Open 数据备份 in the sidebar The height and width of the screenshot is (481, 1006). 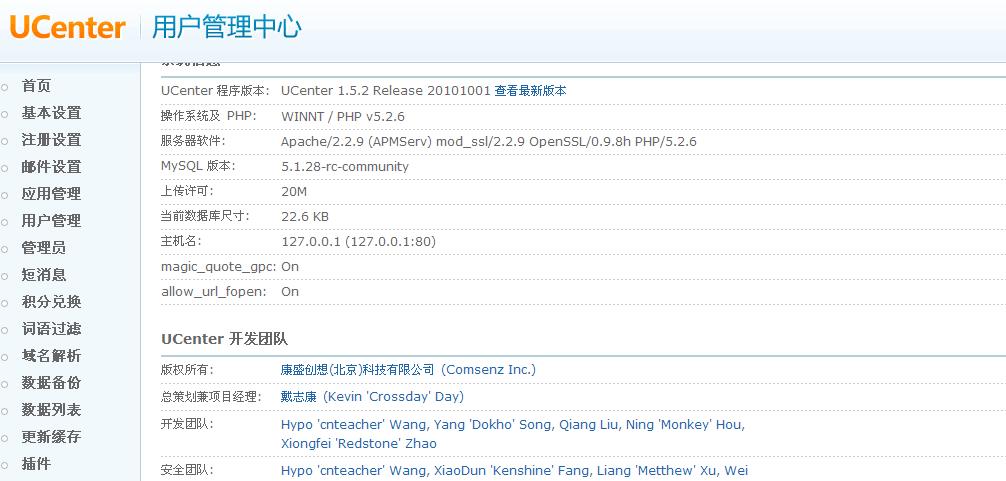51,382
